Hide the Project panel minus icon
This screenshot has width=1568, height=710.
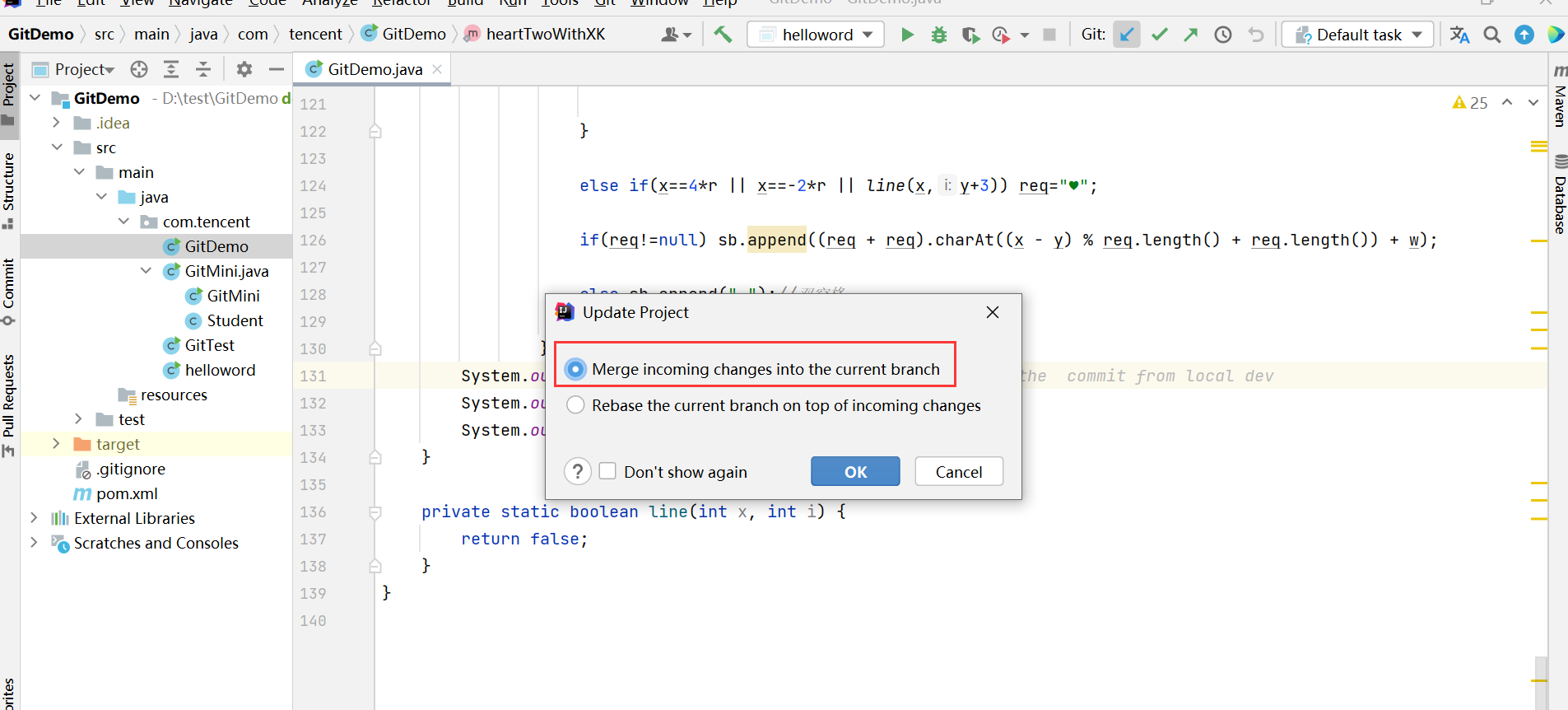pyautogui.click(x=277, y=69)
